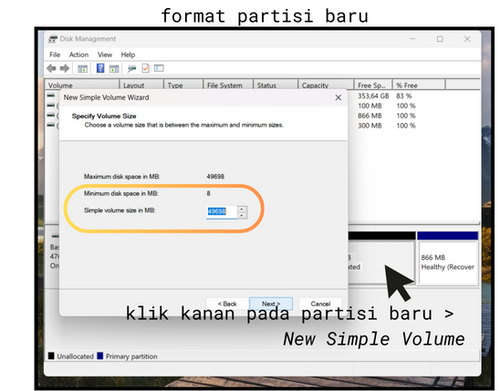Select the 866 MB Healthy Recovery partition block
The width and height of the screenshot is (500, 391).
click(x=448, y=259)
